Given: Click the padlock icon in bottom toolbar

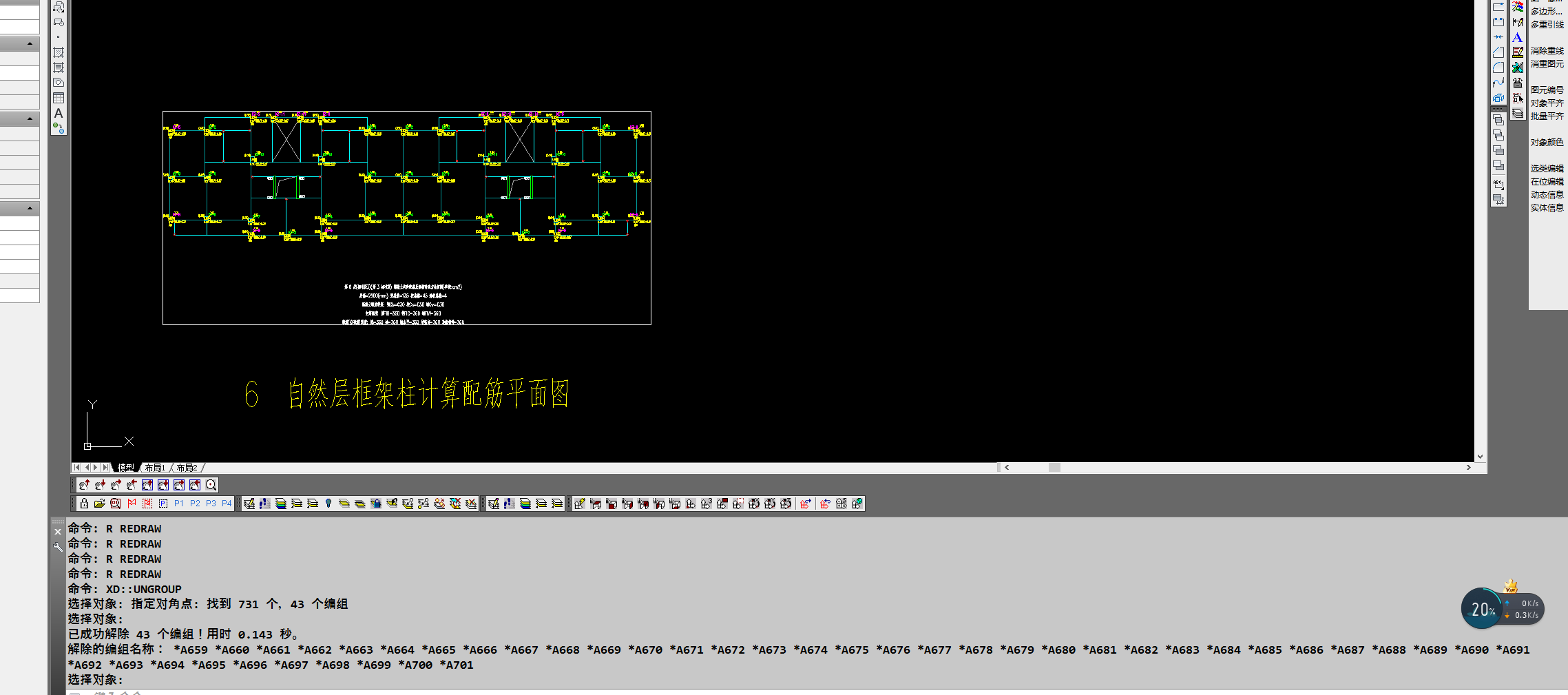Looking at the screenshot, I should point(84,504).
